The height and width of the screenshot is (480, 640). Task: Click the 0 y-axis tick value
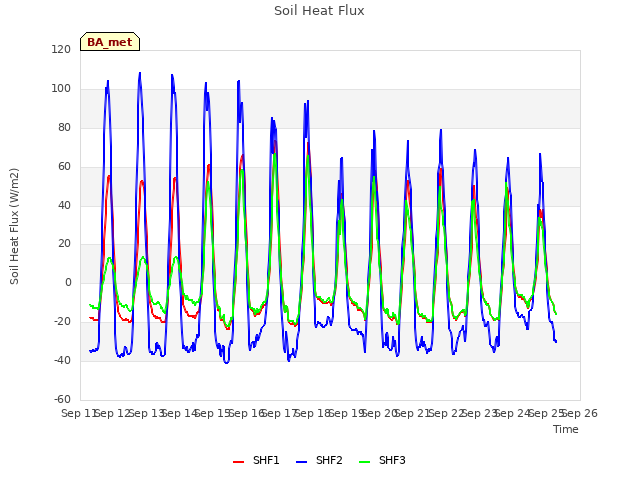[x=68, y=282]
